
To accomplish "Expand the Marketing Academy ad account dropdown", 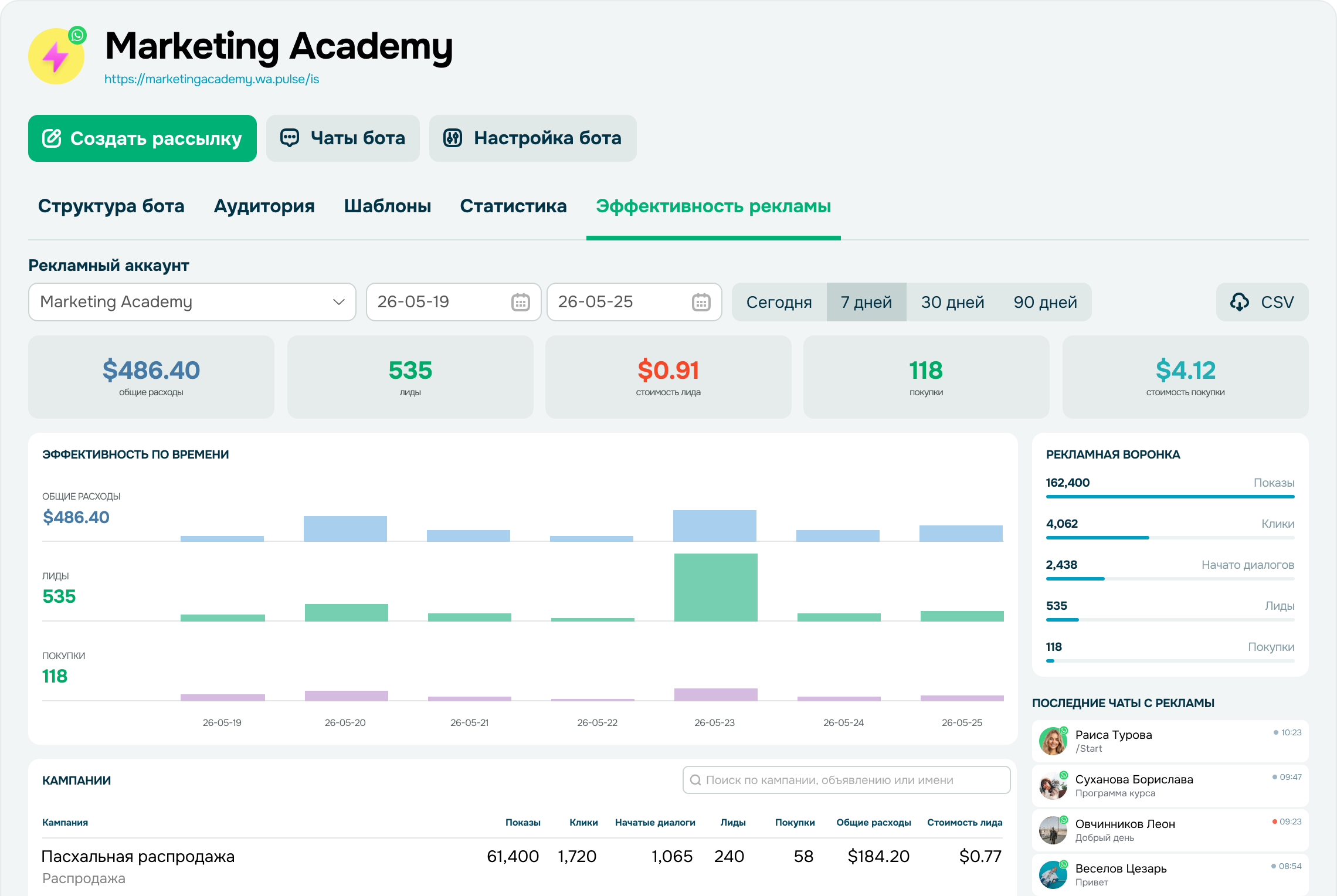I will pos(192,302).
